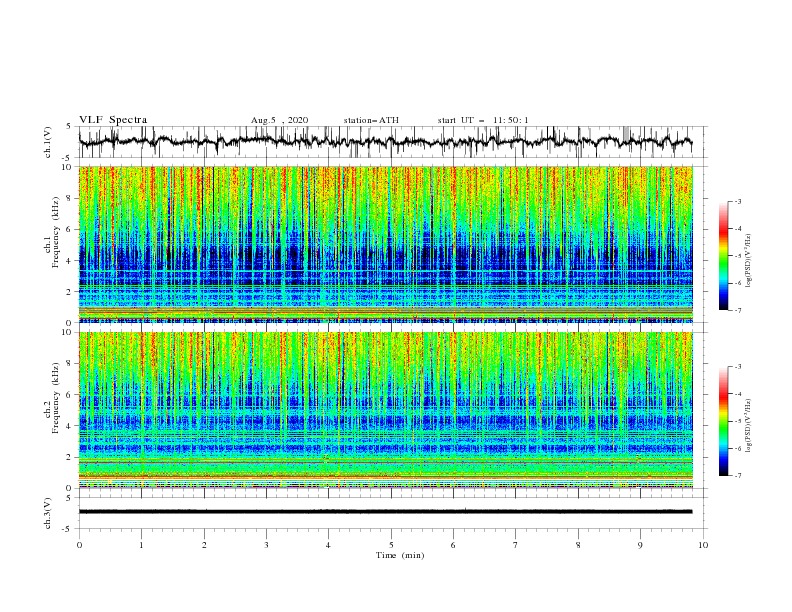Click the "2" tick on the time axis
The image size is (792, 612).
click(204, 545)
